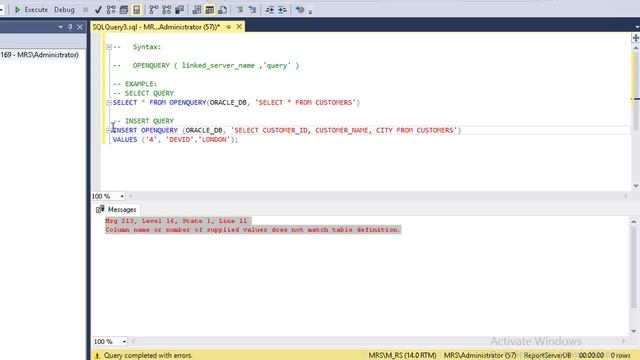Click the Messages pane scroll up arrow
Viewport: 640px width, 360px height.
coord(634,221)
